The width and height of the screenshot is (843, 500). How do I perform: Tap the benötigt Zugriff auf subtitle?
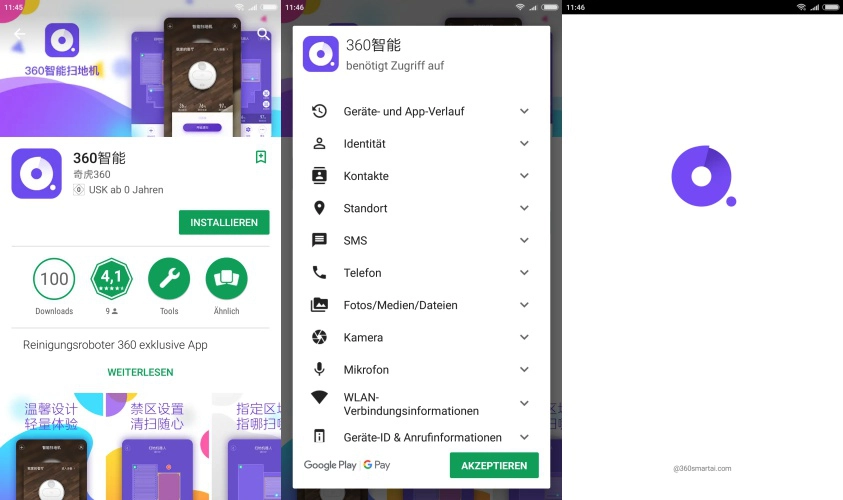pyautogui.click(x=395, y=66)
